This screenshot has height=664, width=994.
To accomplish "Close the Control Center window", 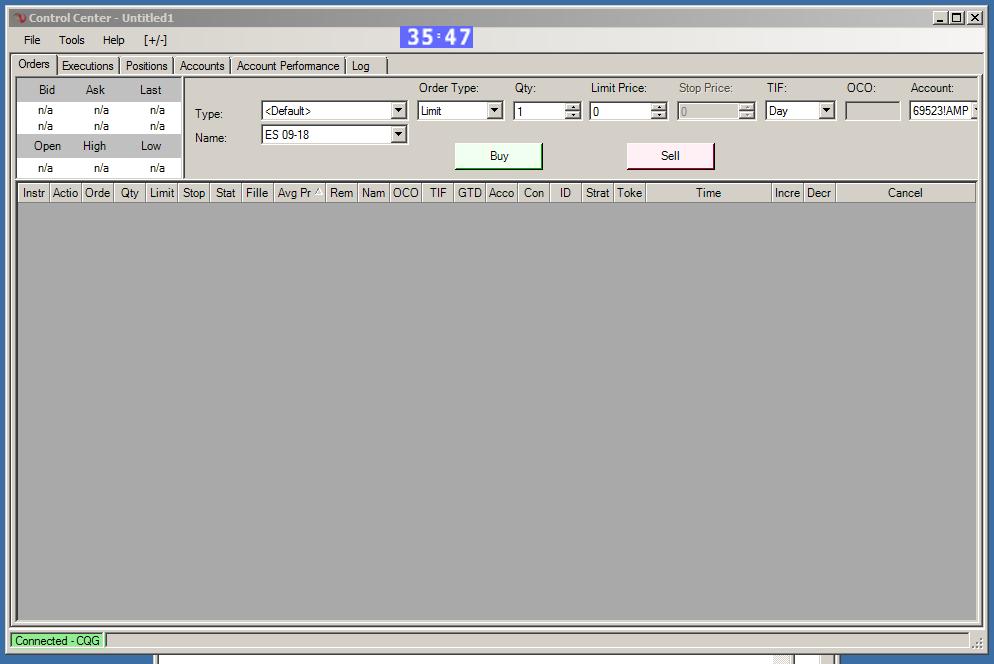I will pos(976,18).
